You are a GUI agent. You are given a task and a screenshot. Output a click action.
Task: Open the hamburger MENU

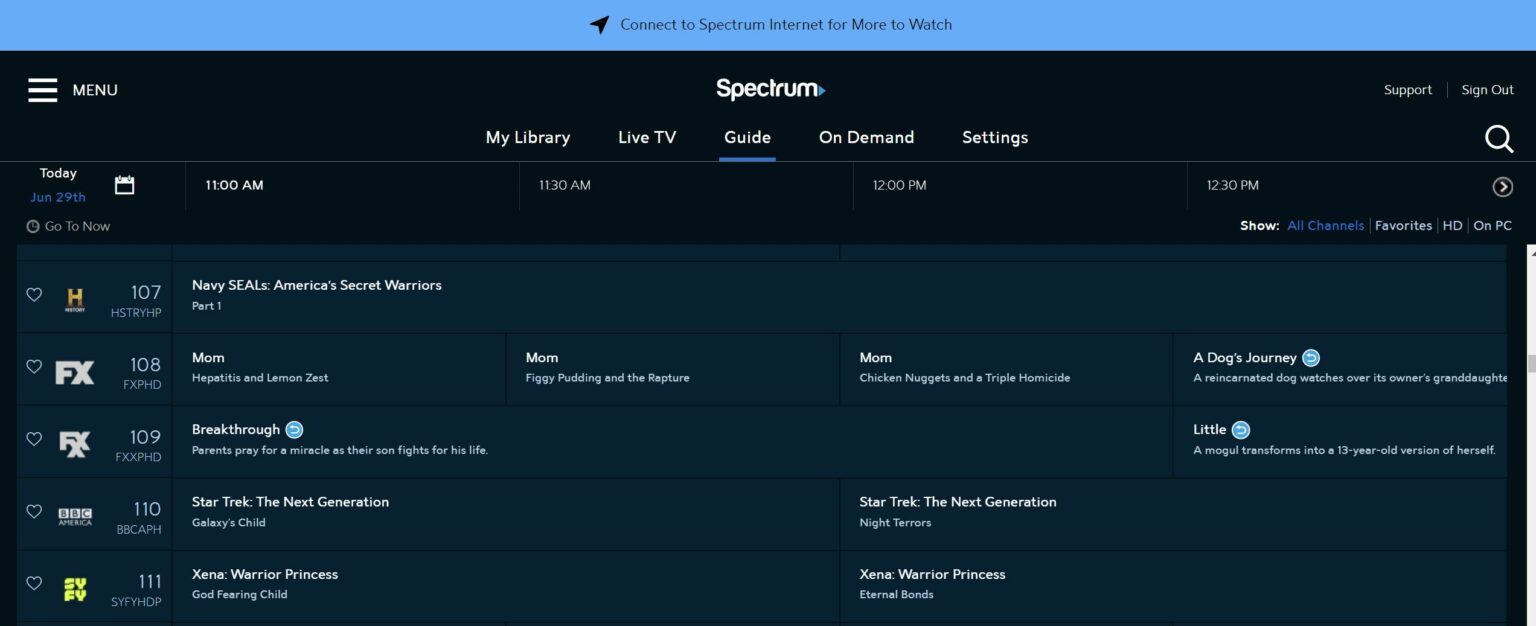pyautogui.click(x=42, y=89)
